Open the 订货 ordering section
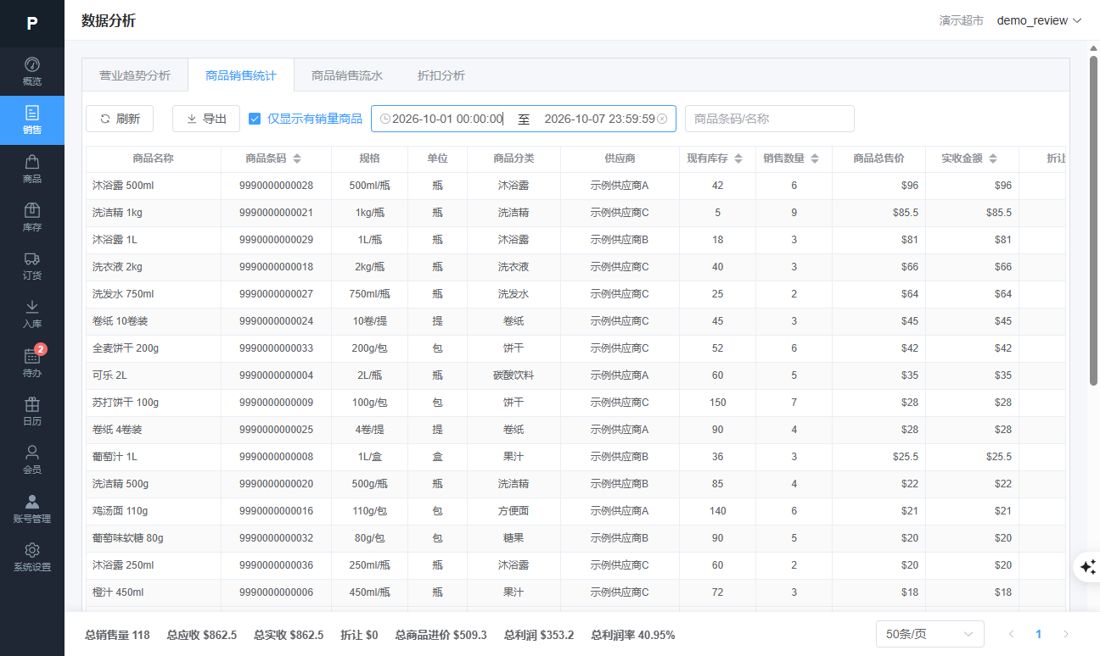 [32, 266]
